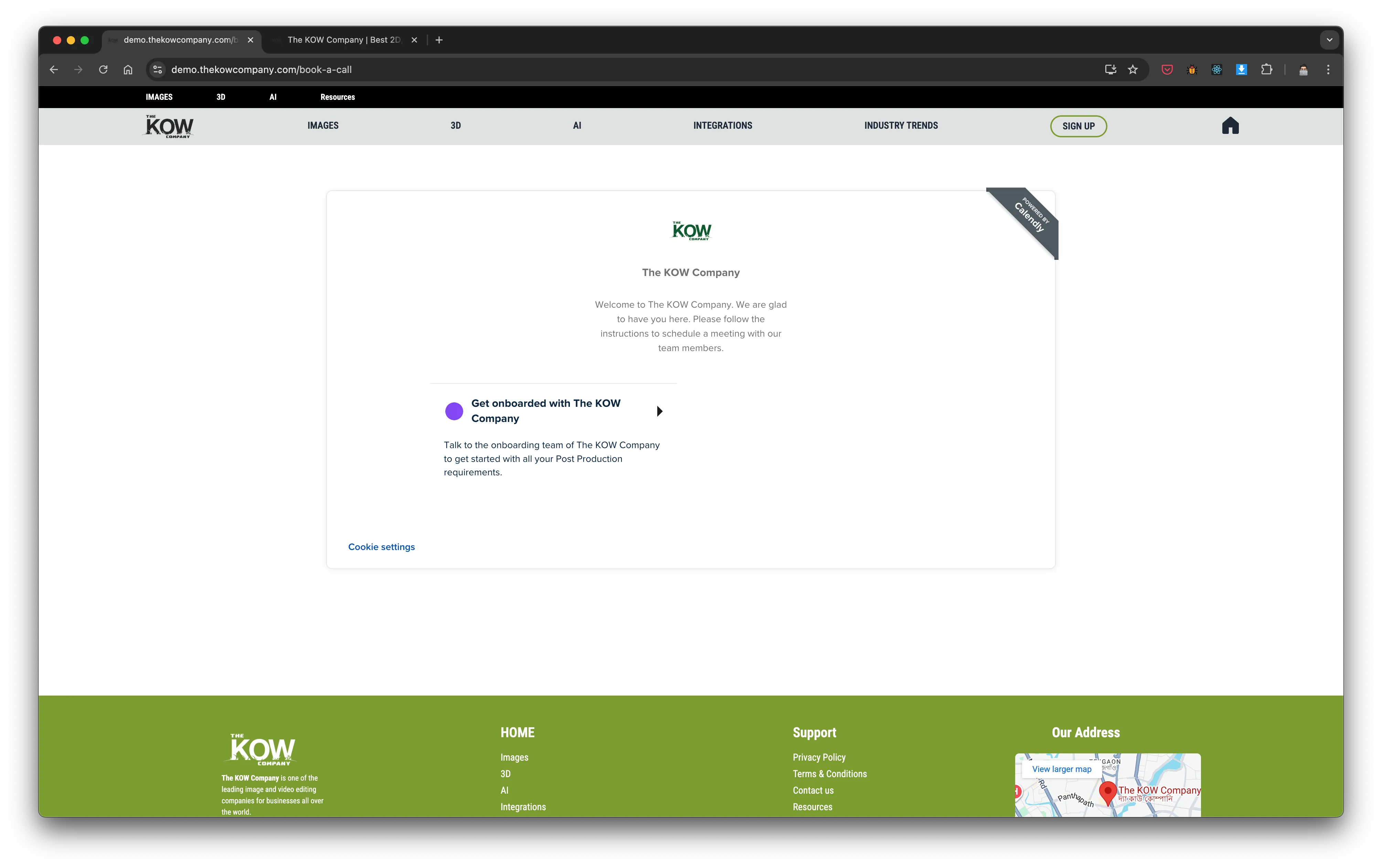The image size is (1382, 868).
Task: Go back using the browser back arrow
Action: [54, 70]
